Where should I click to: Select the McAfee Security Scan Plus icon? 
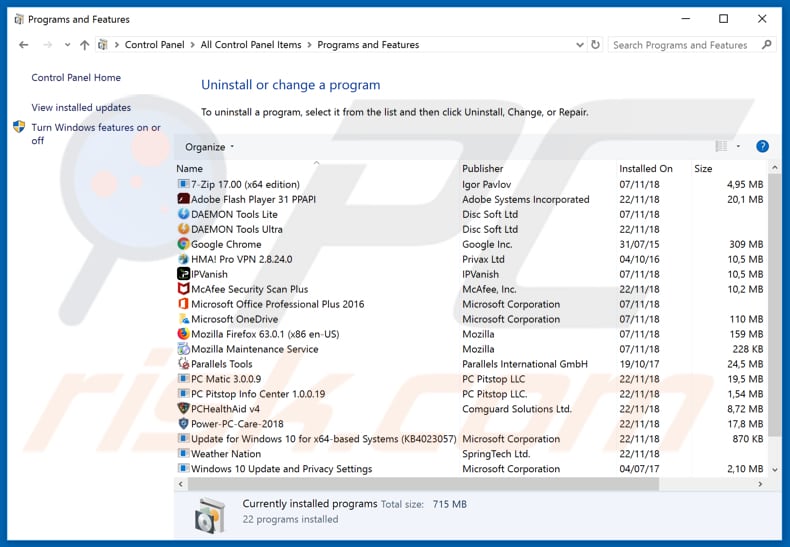point(183,289)
